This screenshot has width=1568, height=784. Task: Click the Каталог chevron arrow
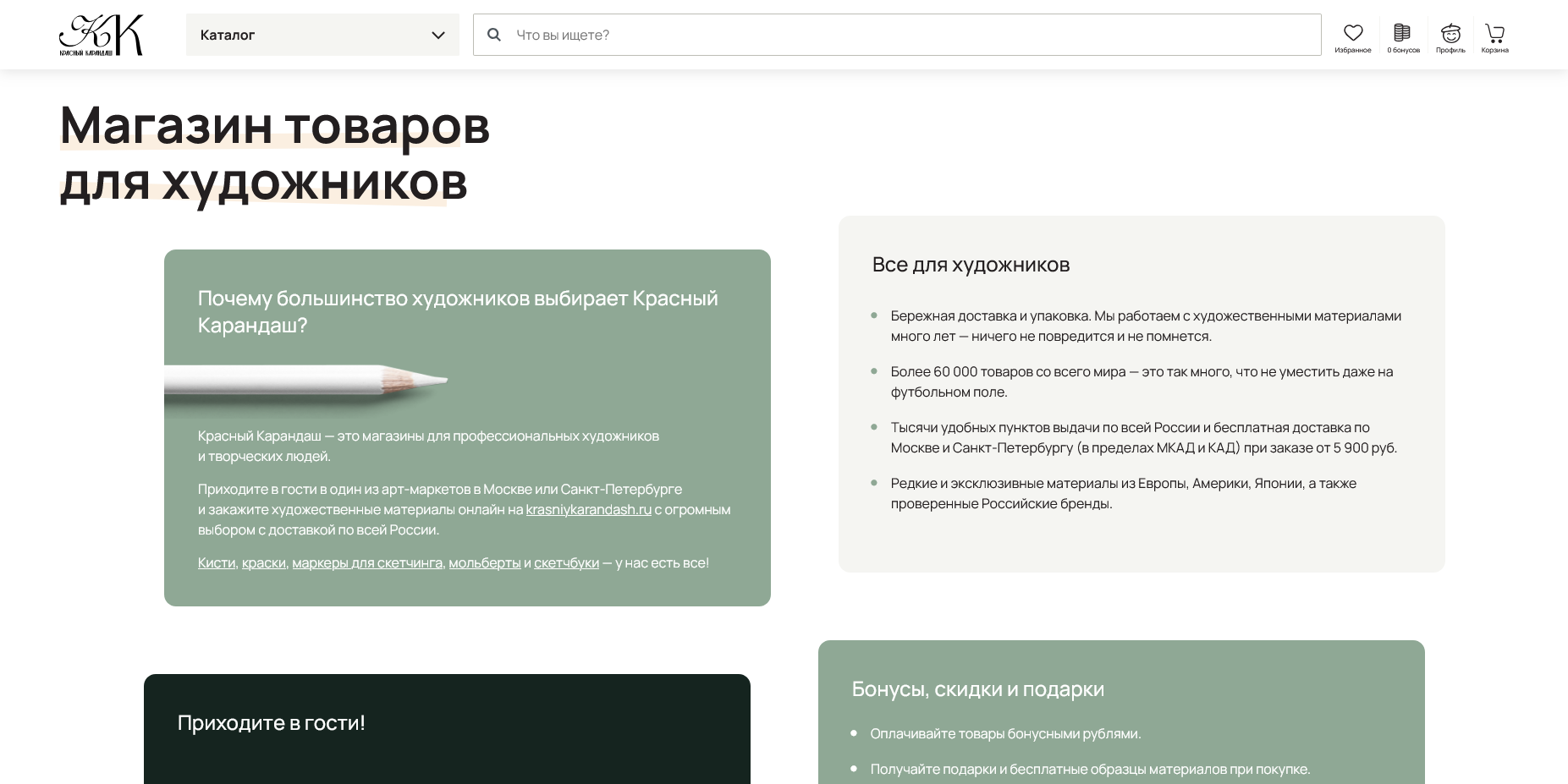pos(438,35)
